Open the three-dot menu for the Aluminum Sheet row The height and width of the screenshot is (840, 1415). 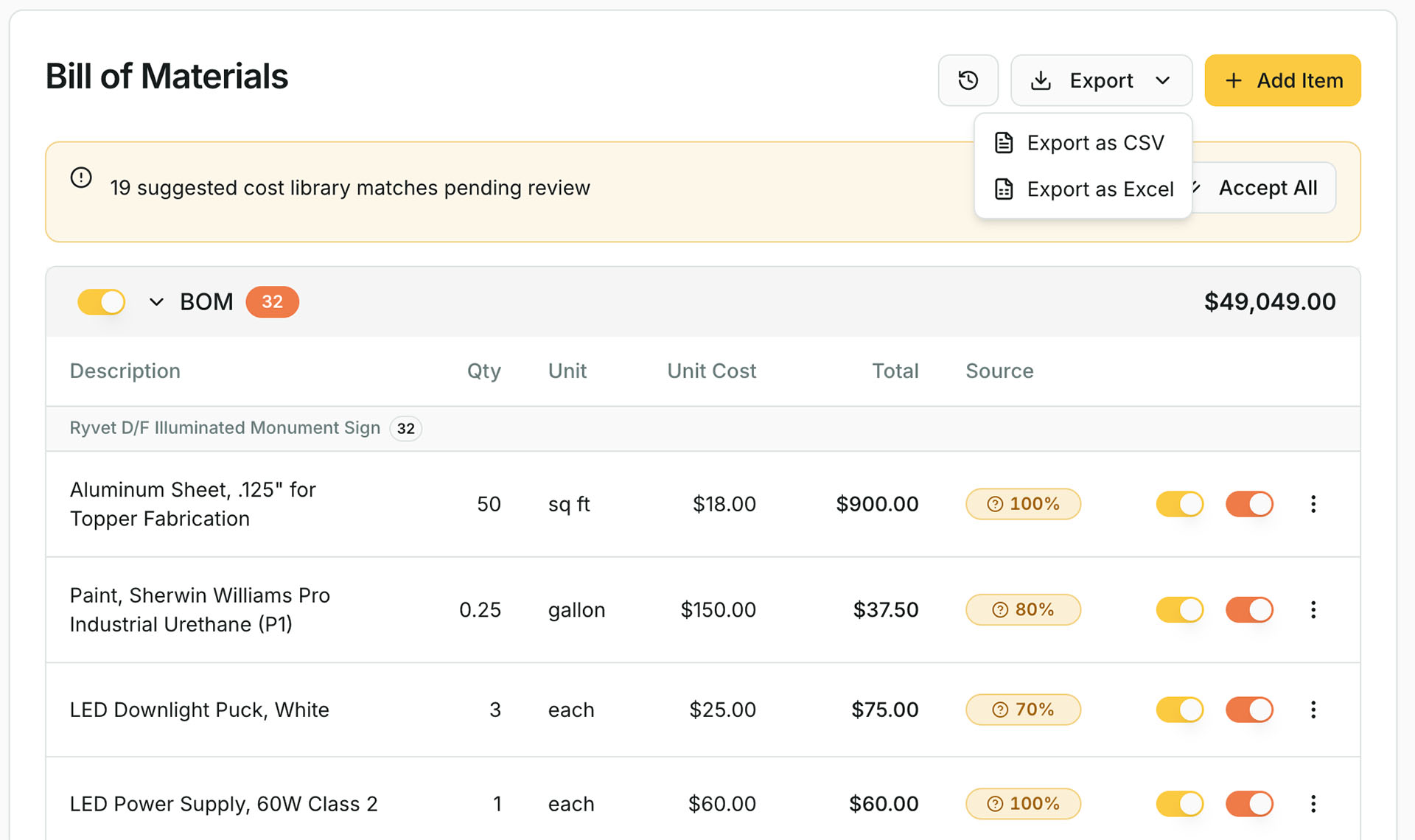pos(1313,504)
